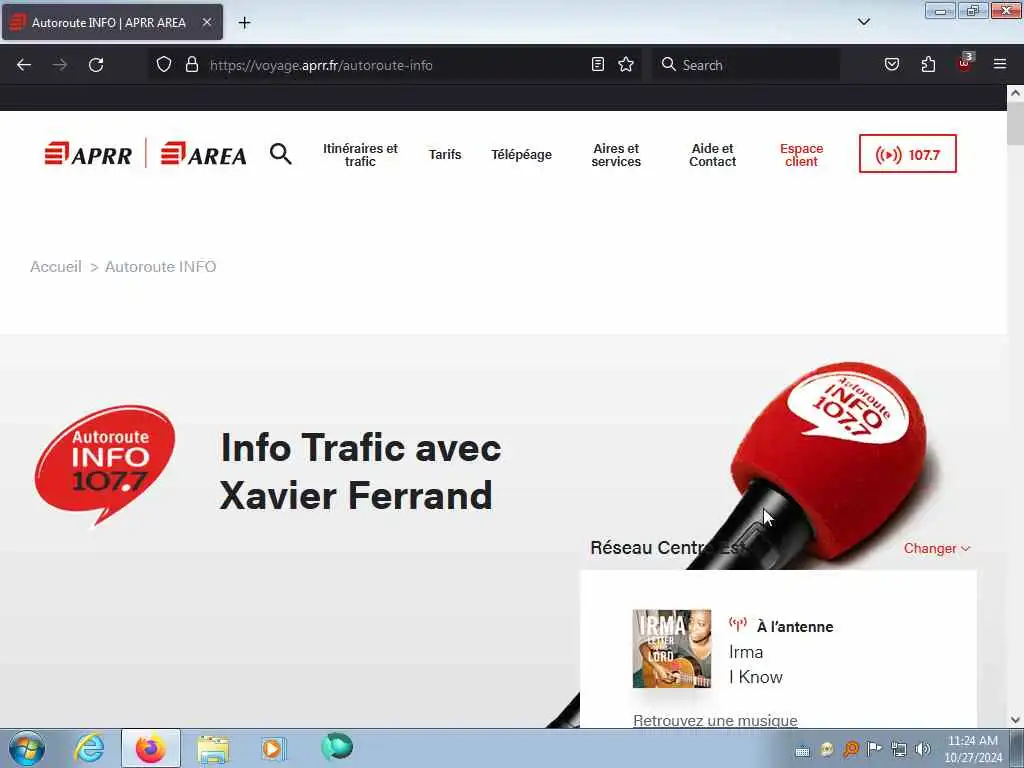Open the Télépéage menu
Image resolution: width=1024 pixels, height=768 pixels.
pos(521,155)
